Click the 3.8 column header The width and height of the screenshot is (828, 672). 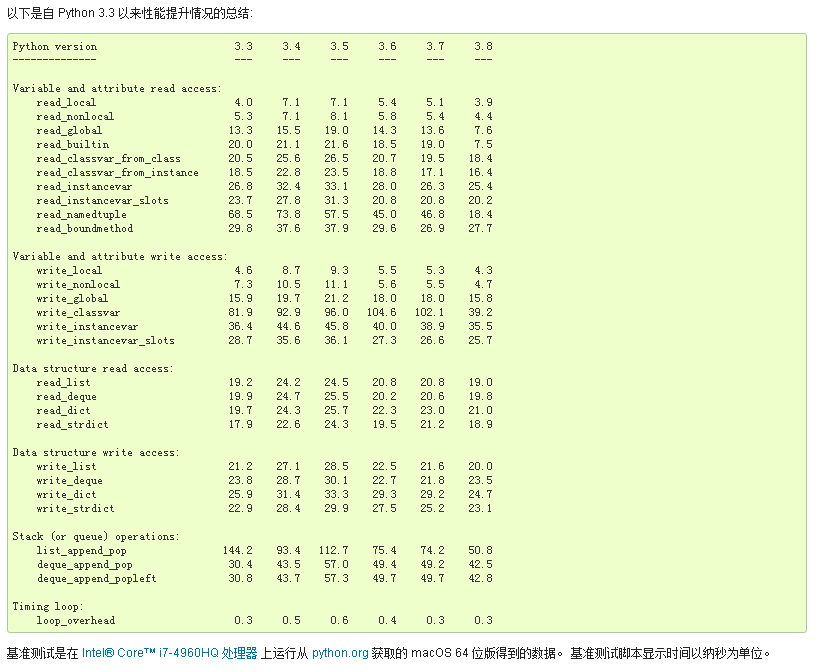(x=483, y=46)
